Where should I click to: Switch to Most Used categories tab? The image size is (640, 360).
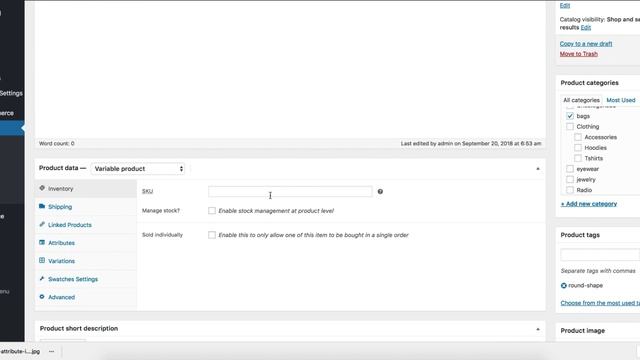point(620,100)
